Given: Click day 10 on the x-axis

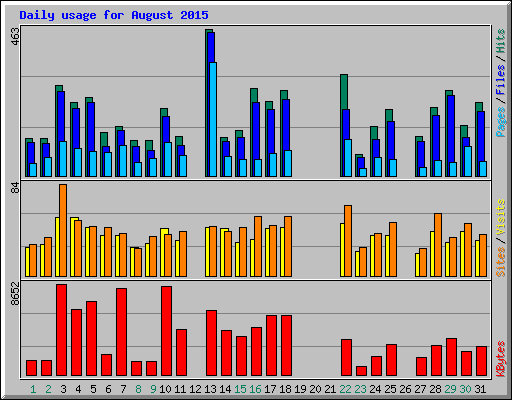Looking at the screenshot, I should click(x=165, y=389).
